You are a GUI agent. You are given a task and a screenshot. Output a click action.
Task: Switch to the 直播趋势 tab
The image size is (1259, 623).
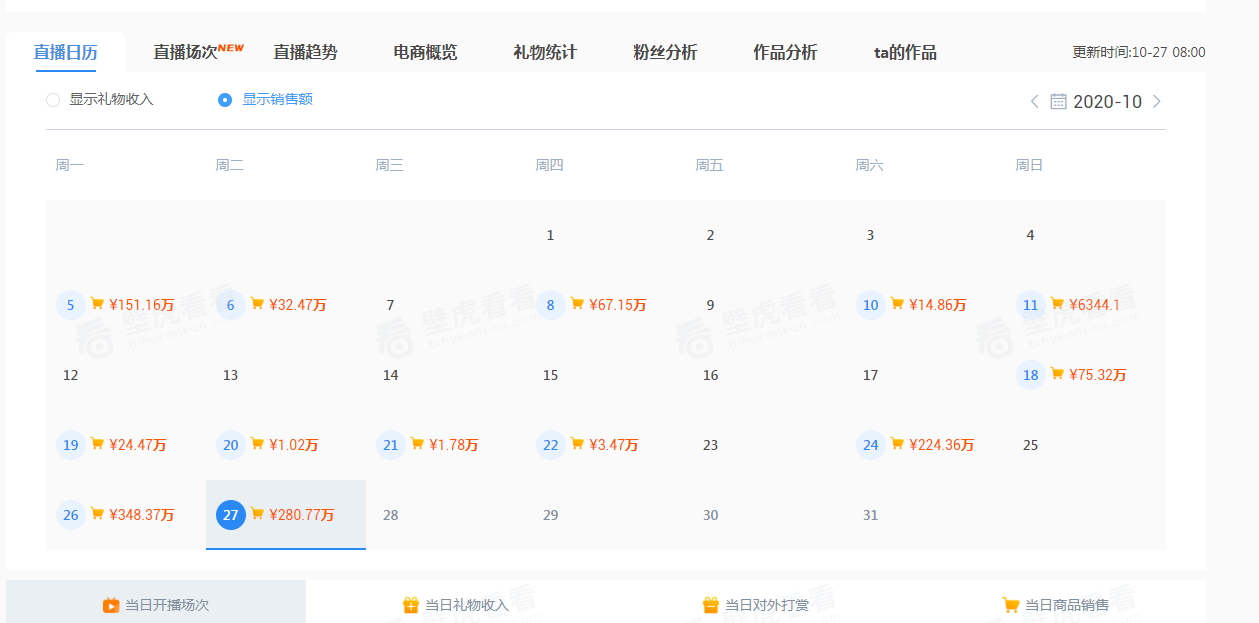click(303, 52)
